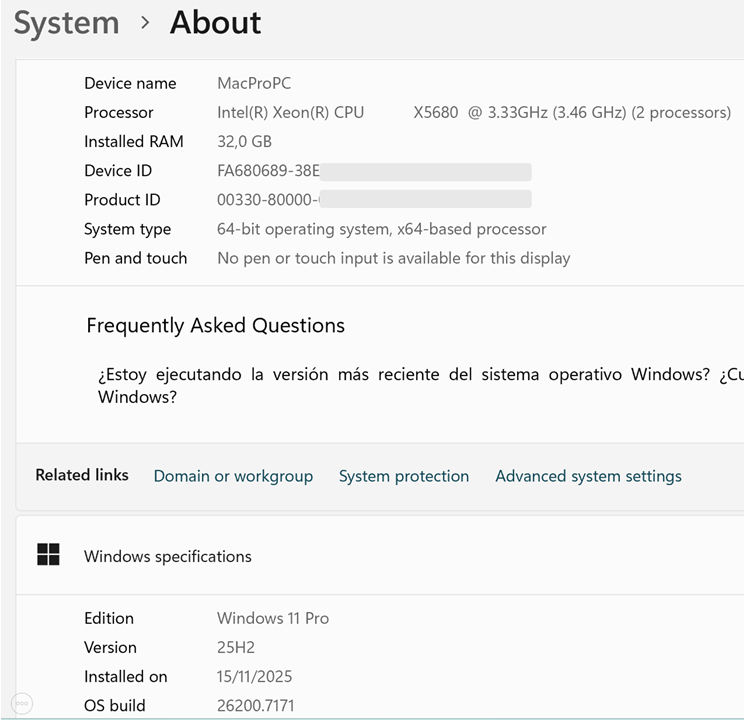Open System protection settings

click(x=403, y=476)
